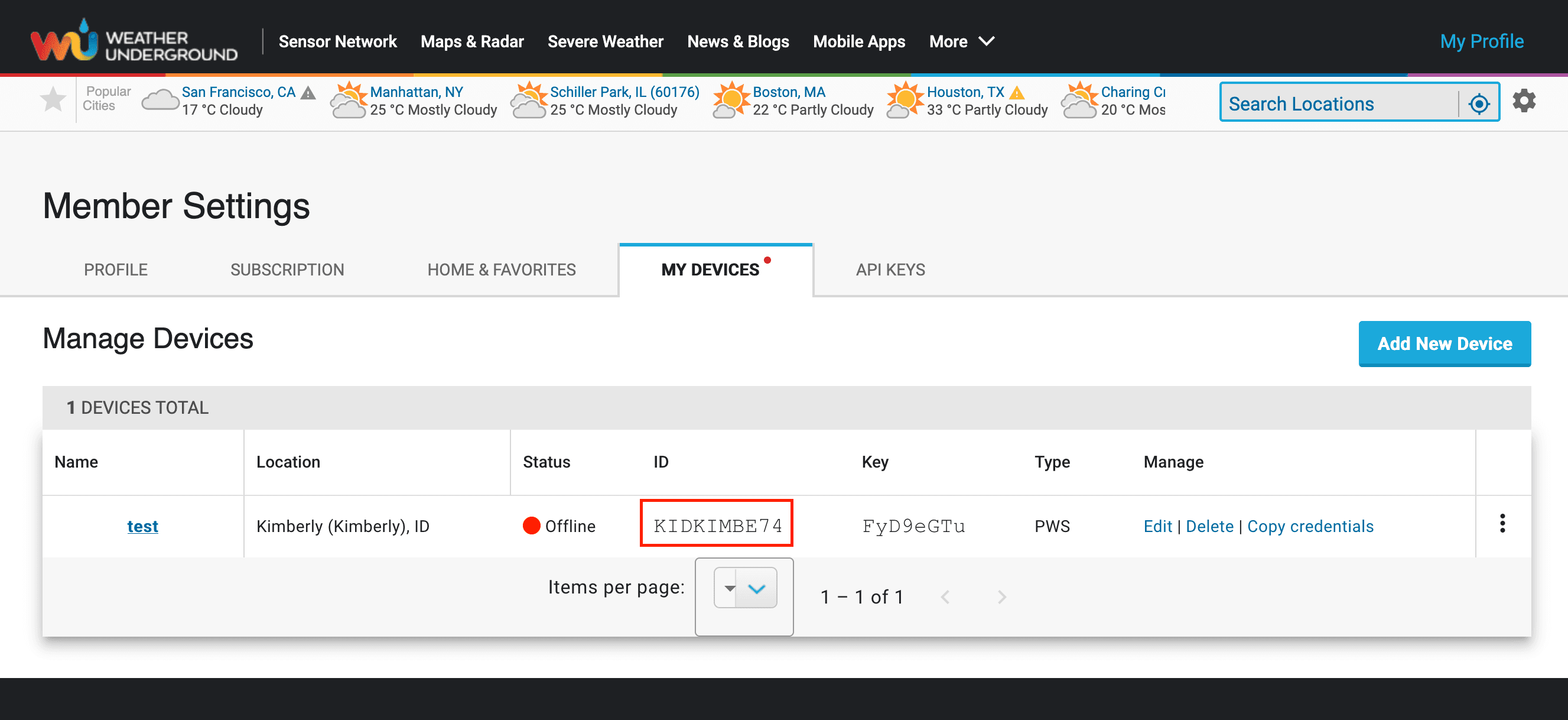The image size is (1568, 720).
Task: Open the Items per page dropdown
Action: tap(745, 588)
